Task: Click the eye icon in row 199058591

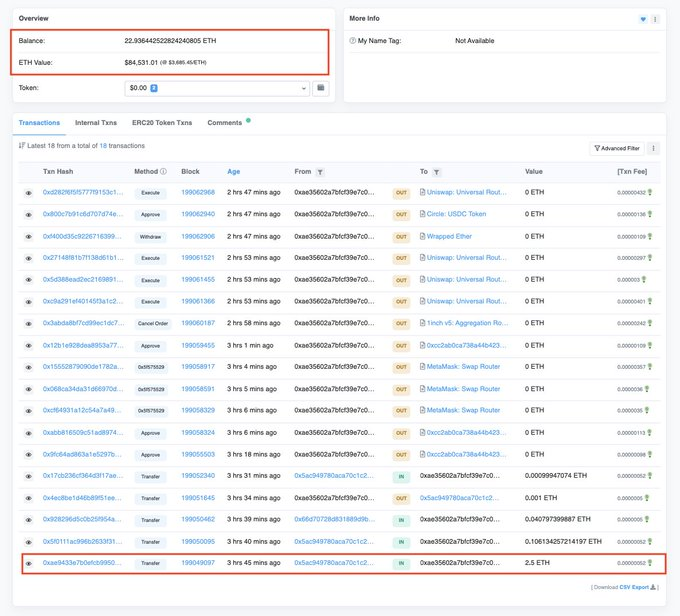Action: pos(29,389)
